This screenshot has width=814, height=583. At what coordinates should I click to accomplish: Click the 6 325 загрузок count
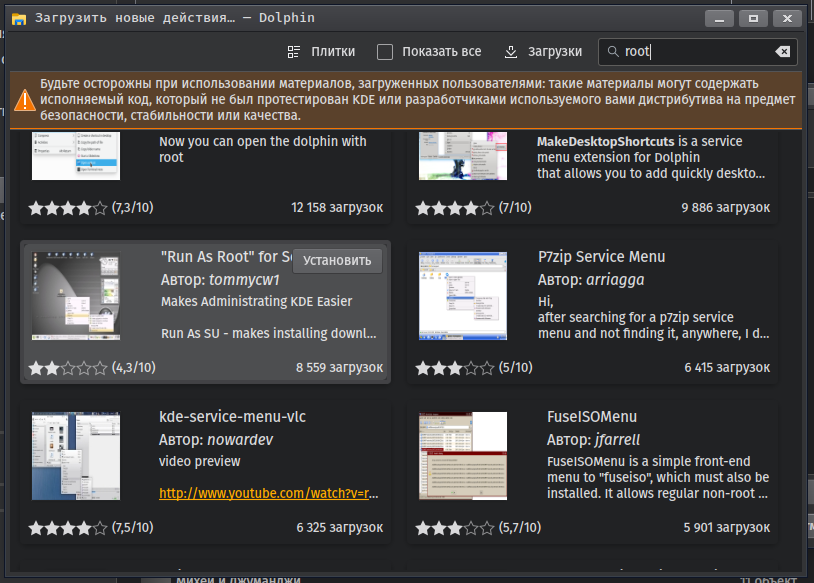coord(340,527)
